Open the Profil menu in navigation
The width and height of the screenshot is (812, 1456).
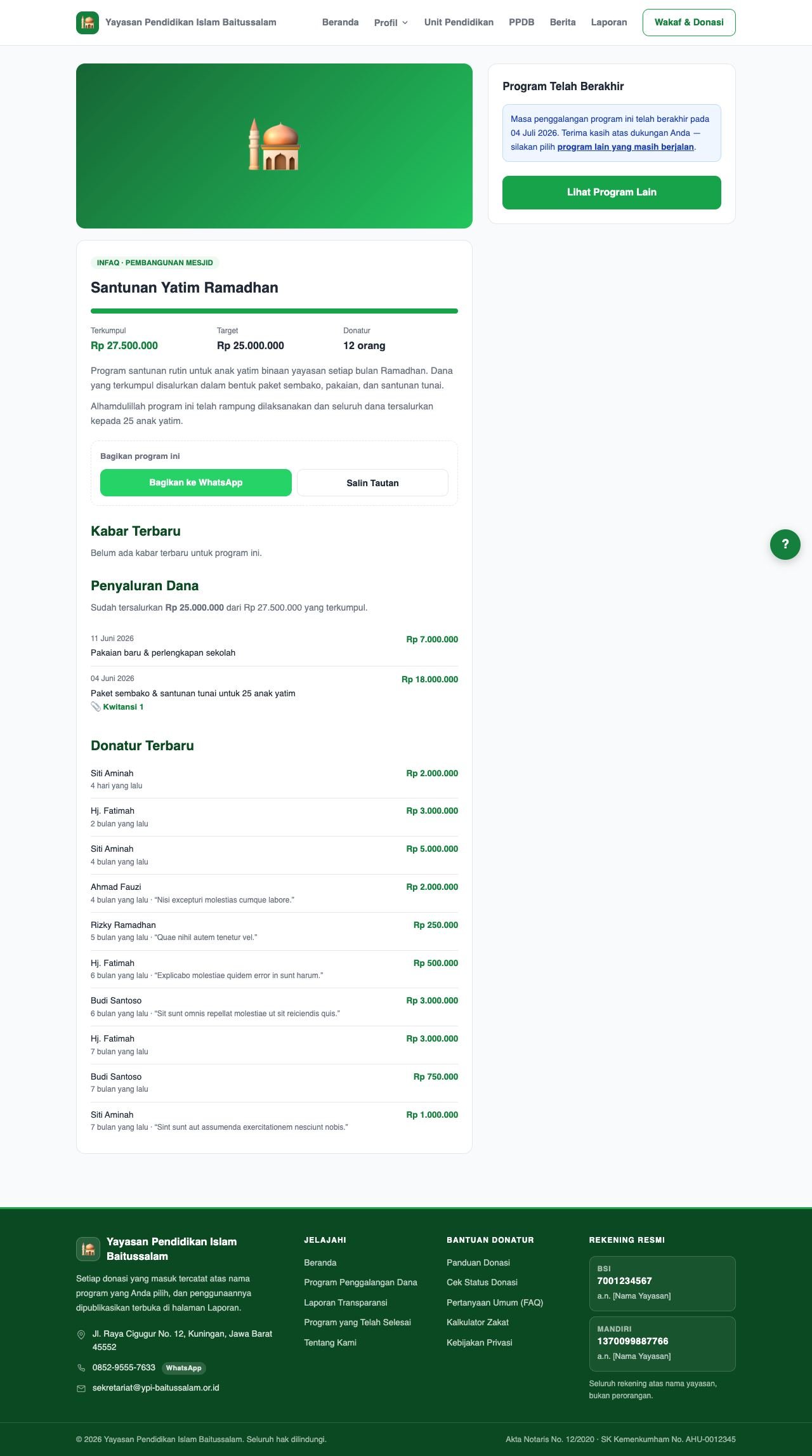391,23
